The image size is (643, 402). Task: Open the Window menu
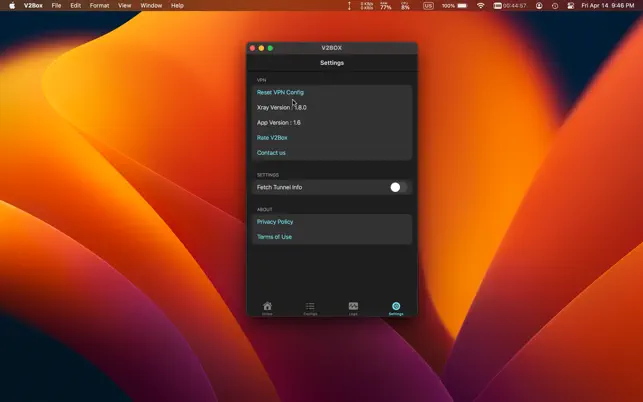click(x=151, y=6)
